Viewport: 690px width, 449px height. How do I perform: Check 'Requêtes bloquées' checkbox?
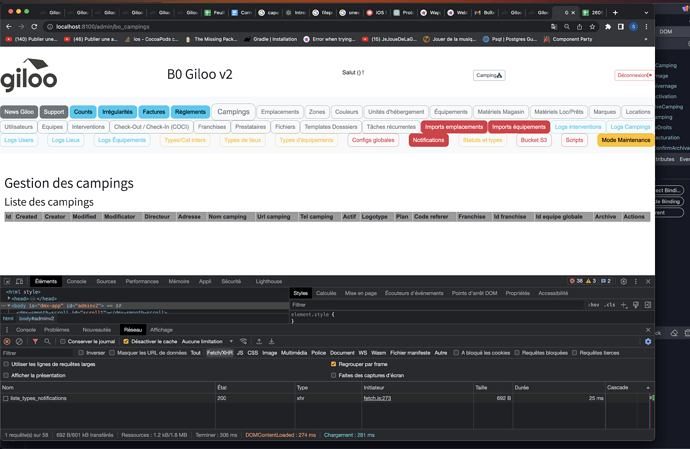click(x=517, y=353)
